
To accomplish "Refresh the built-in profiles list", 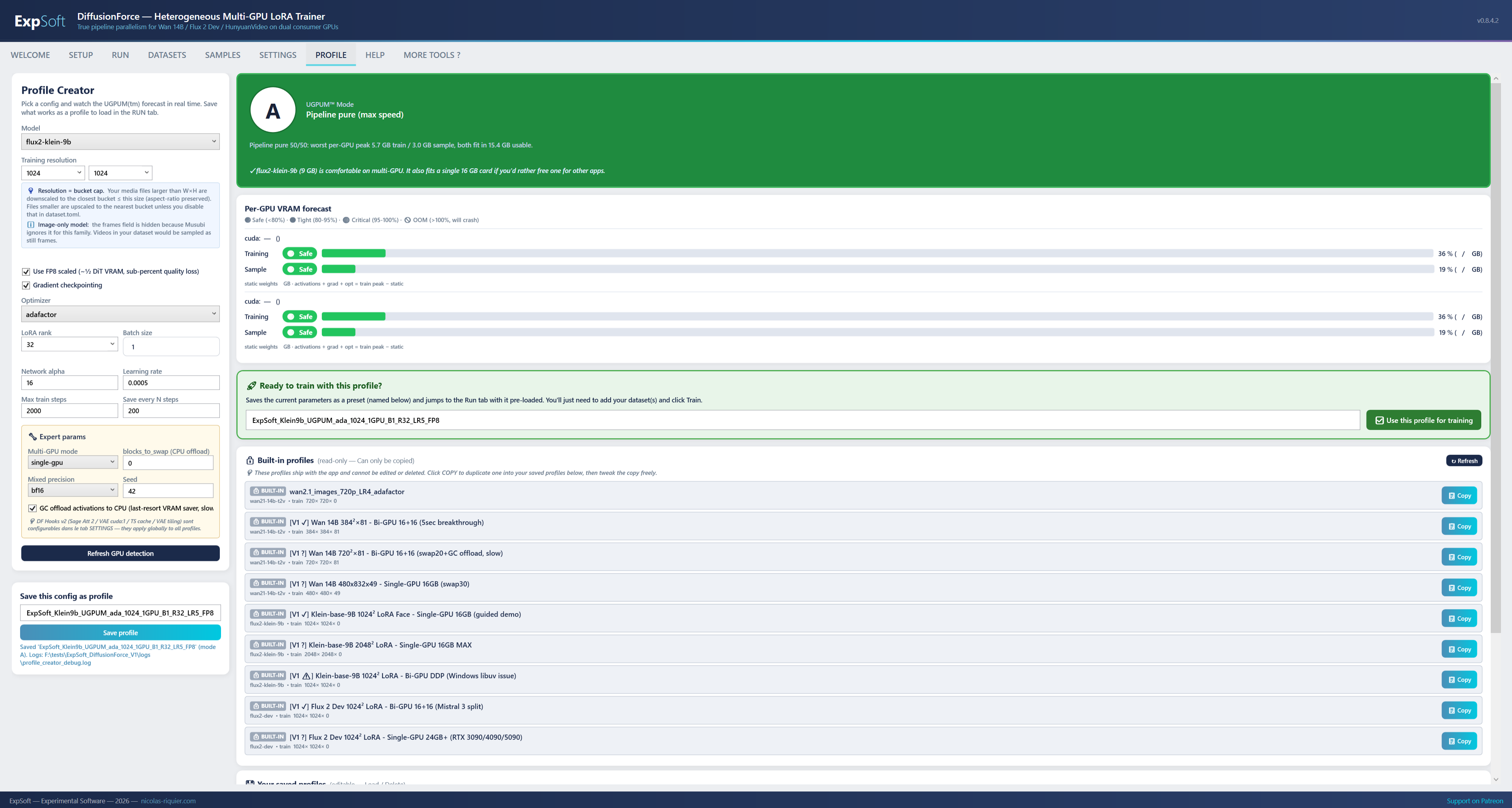I will [1464, 461].
